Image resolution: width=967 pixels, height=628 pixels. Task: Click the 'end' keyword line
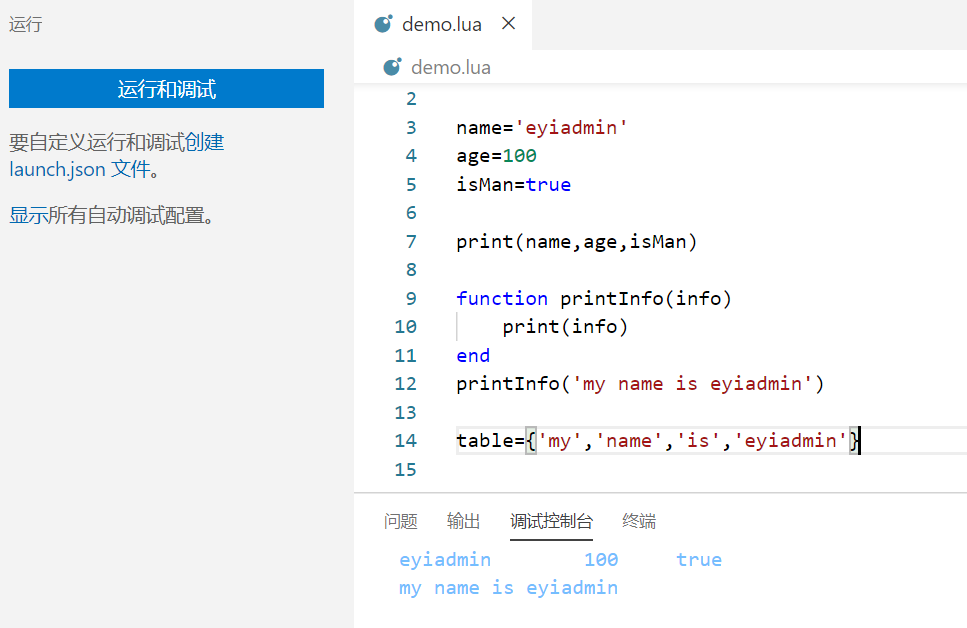[473, 355]
